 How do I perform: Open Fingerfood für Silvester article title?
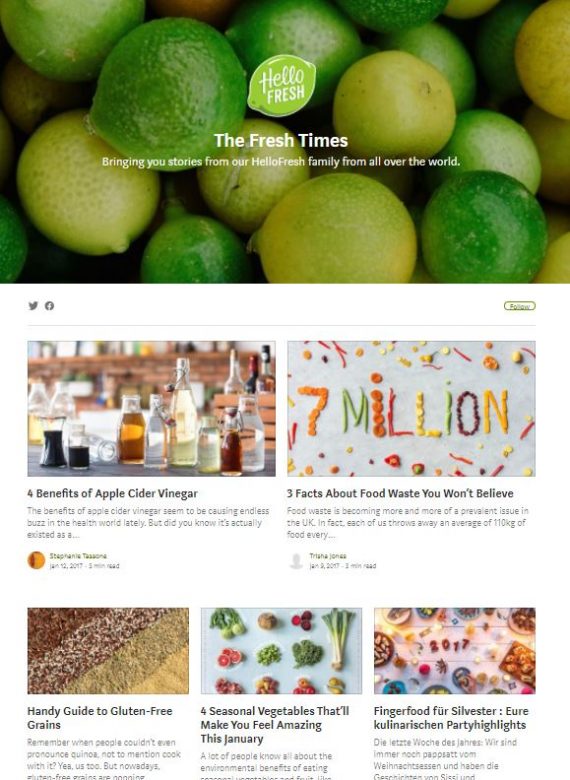pyautogui.click(x=451, y=718)
